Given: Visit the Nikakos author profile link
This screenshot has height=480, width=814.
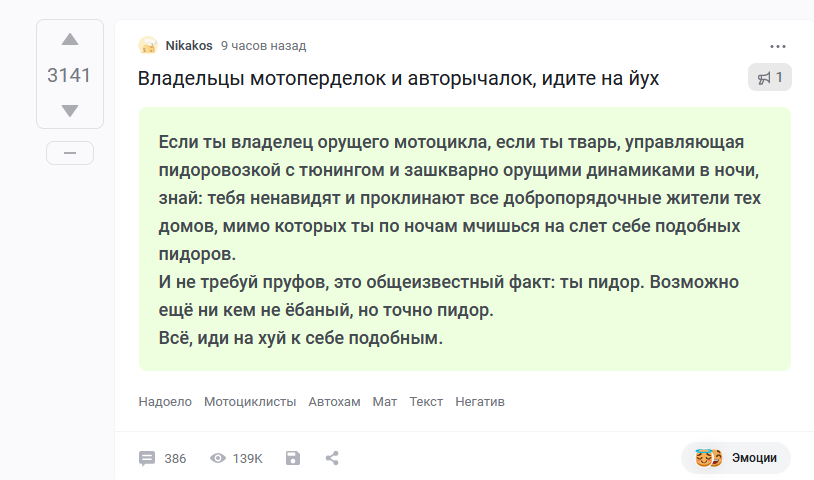Looking at the screenshot, I should tap(188, 46).
